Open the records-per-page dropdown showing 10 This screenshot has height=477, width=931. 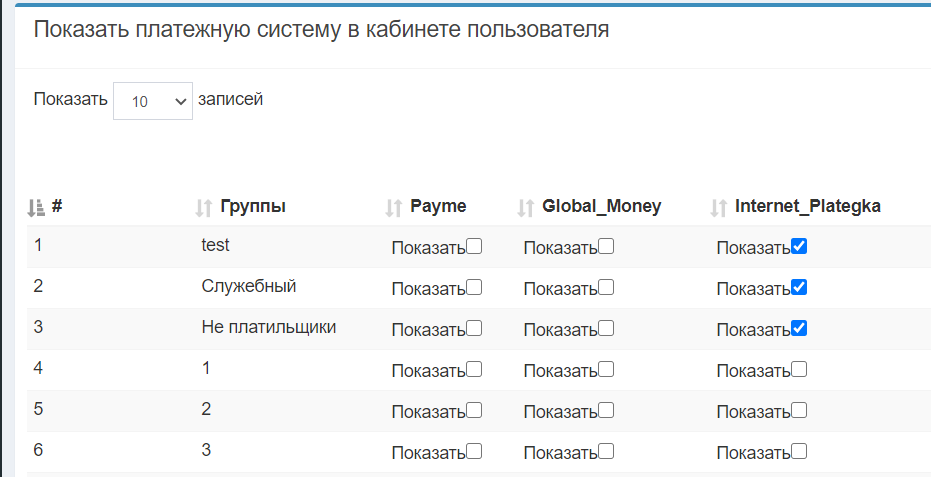(x=153, y=101)
